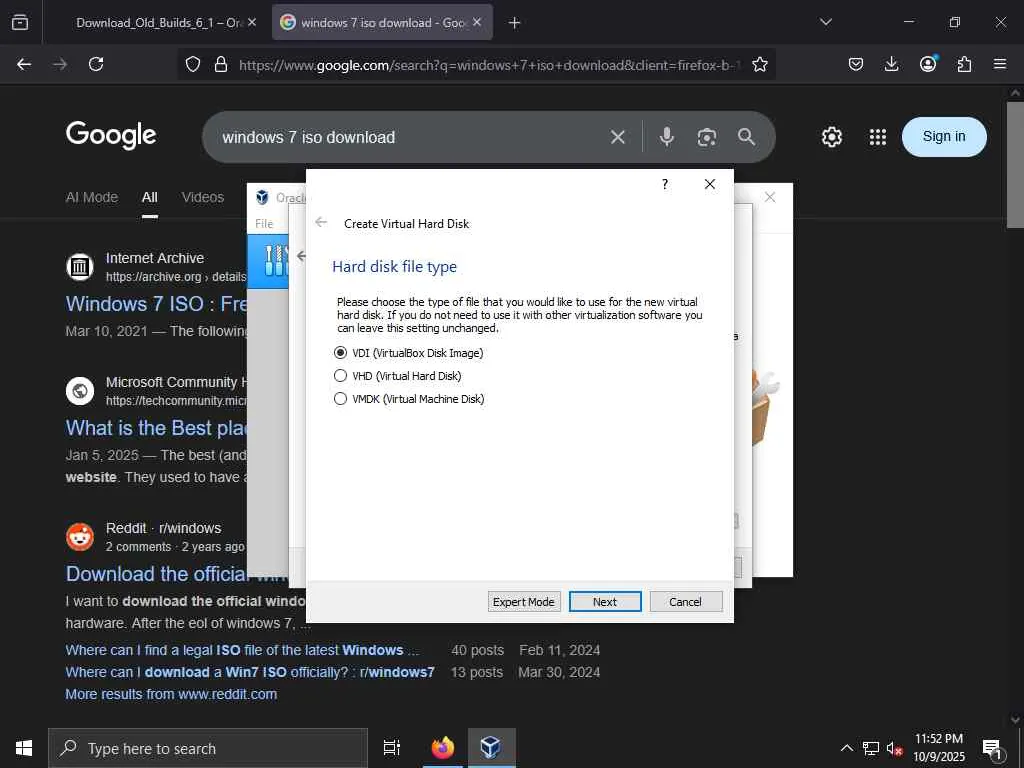This screenshot has width=1024, height=768.
Task: Switch to AI Mode search tab
Action: point(92,197)
